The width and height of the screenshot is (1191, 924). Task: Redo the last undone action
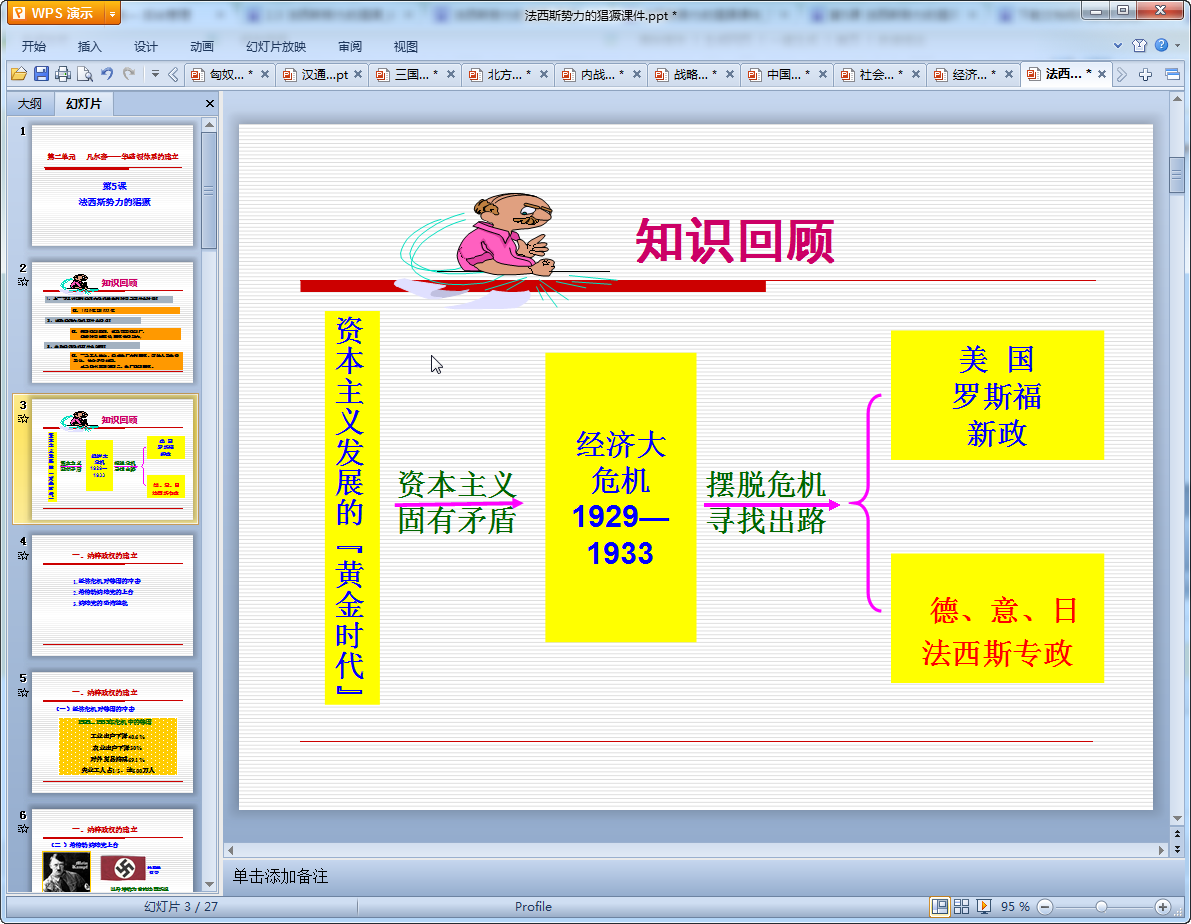coord(129,74)
